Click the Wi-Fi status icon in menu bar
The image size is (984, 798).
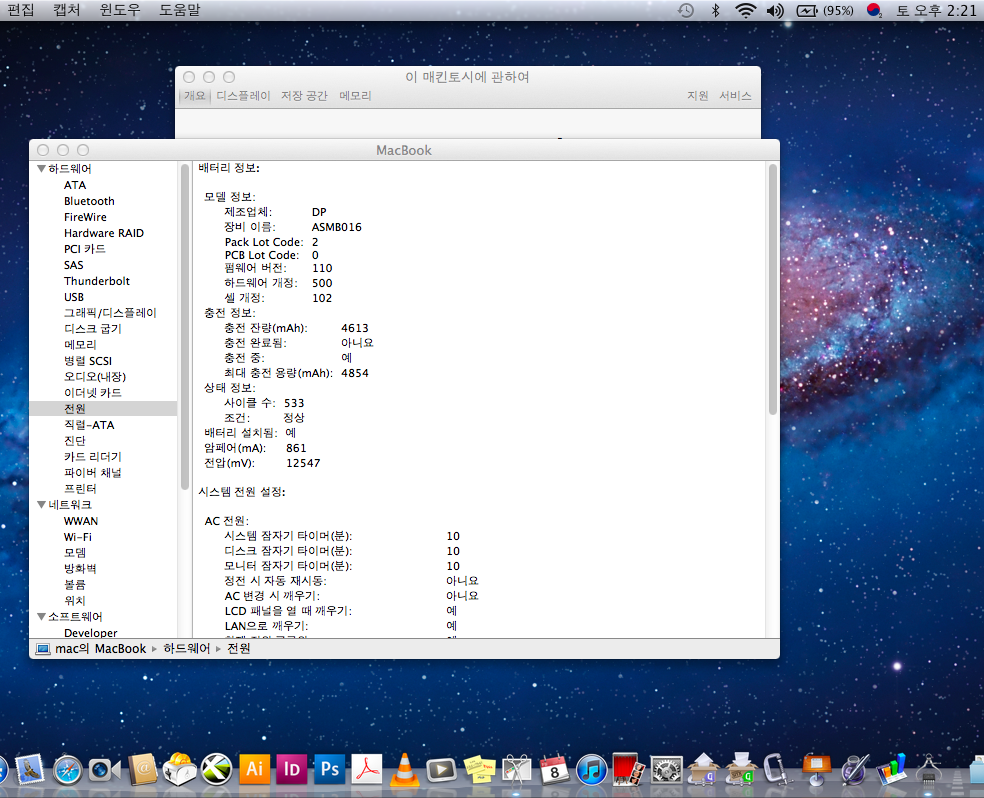(745, 10)
